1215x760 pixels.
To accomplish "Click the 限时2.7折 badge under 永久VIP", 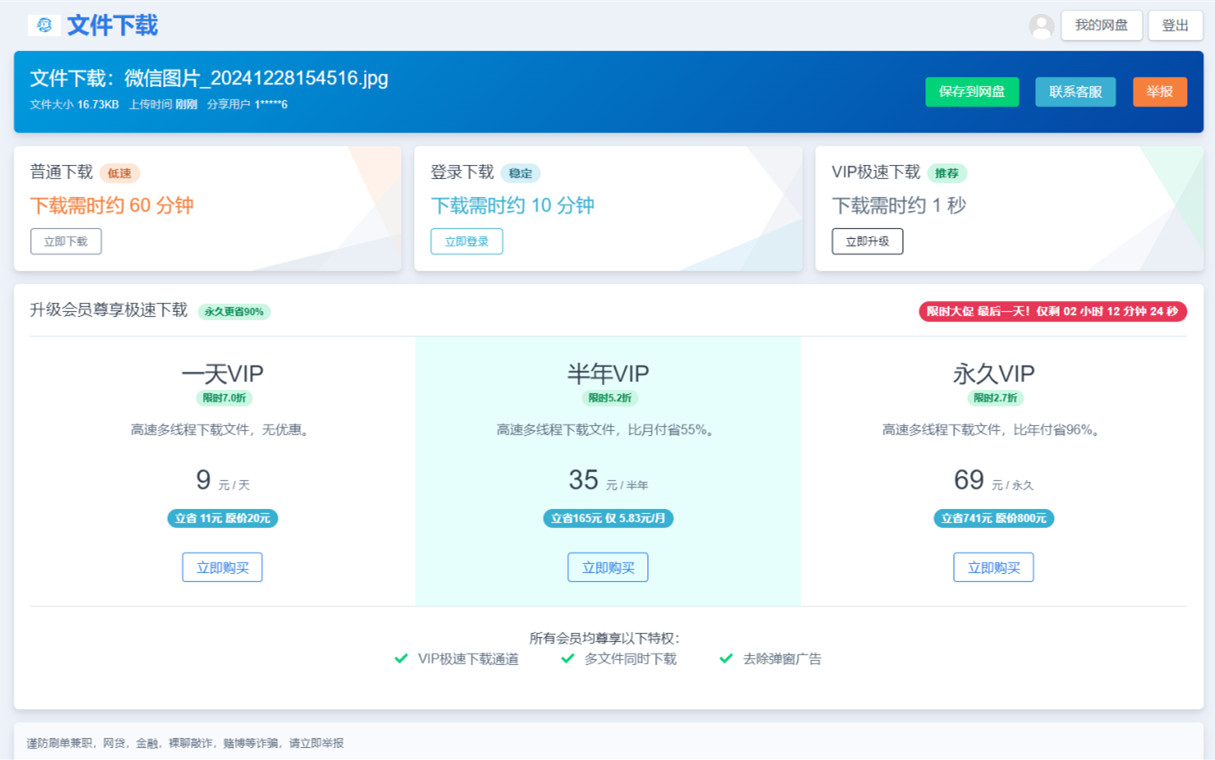I will pos(993,398).
